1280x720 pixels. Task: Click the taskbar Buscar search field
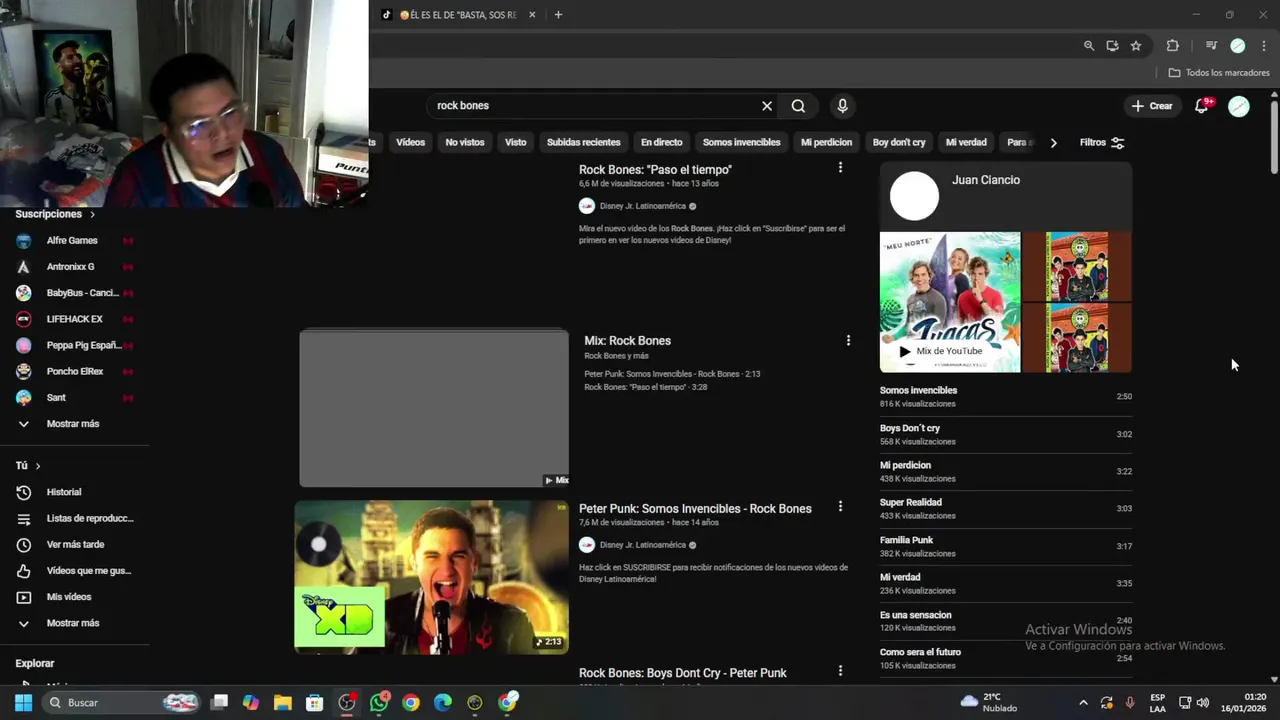pos(122,702)
